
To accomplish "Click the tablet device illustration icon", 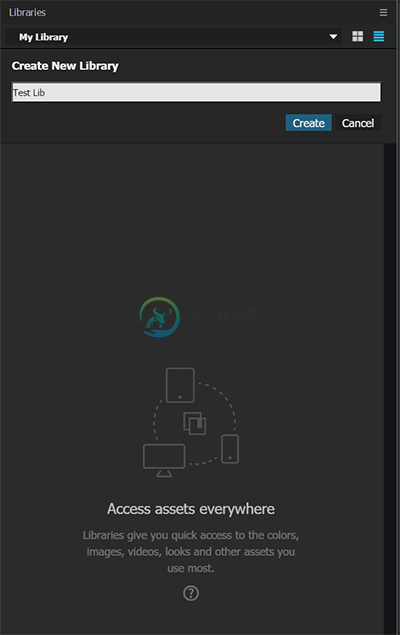I will pyautogui.click(x=180, y=385).
